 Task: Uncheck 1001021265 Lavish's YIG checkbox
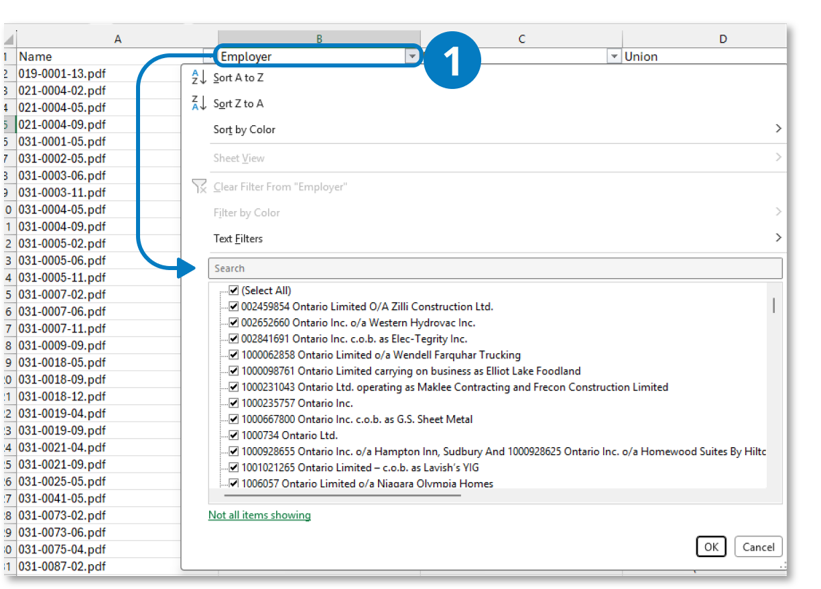tap(234, 468)
